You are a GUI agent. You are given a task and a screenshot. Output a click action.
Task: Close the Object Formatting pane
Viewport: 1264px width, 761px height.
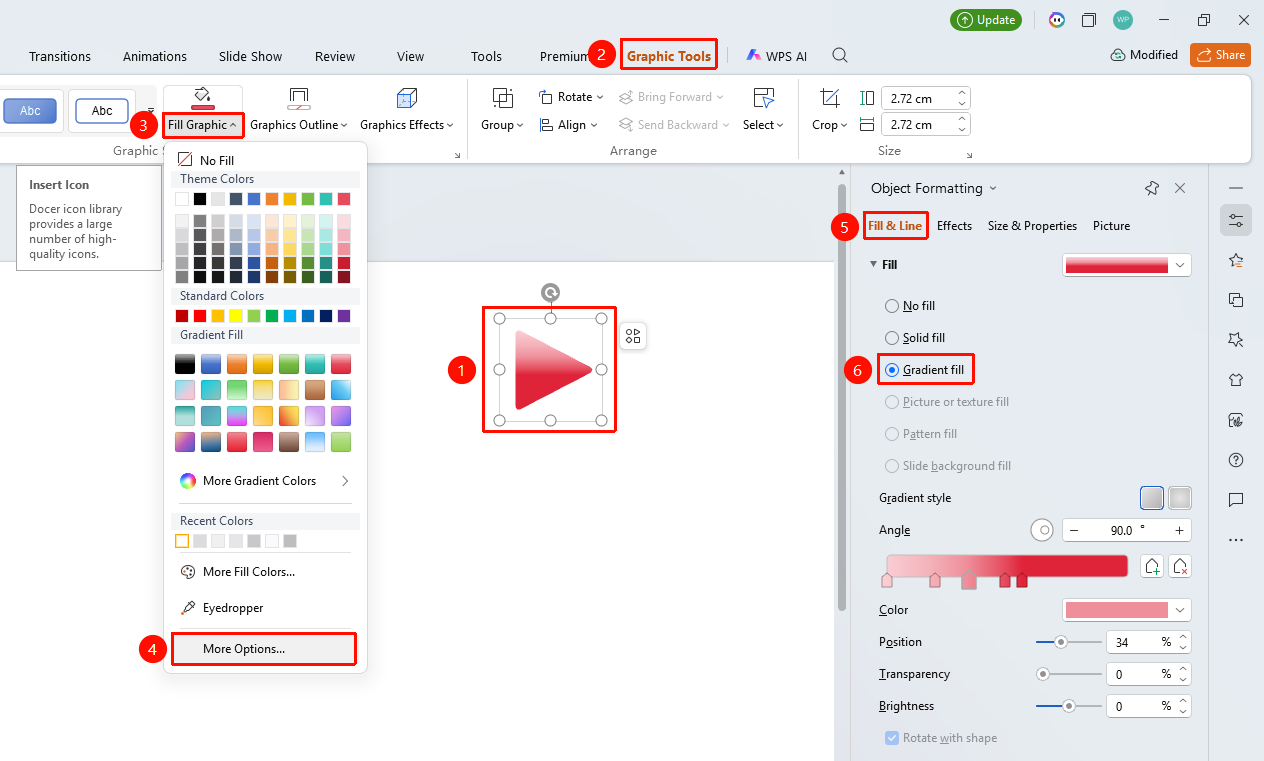pyautogui.click(x=1180, y=188)
